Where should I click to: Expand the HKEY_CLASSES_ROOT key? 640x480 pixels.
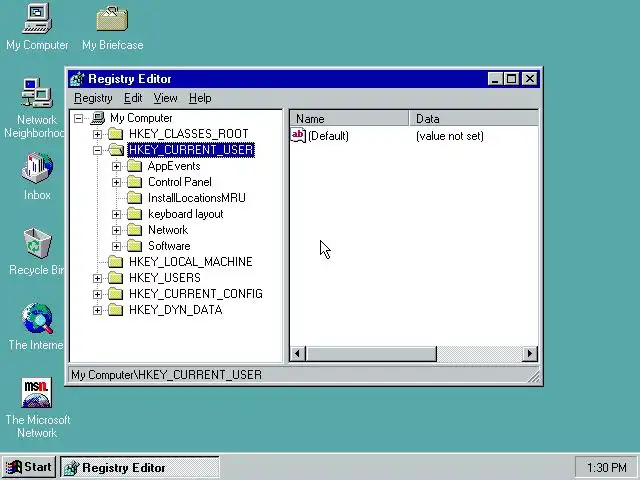(x=97, y=134)
